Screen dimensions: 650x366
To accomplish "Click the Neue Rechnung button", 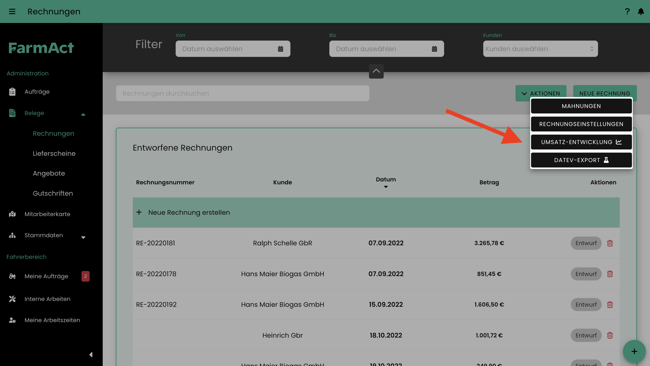I will click(x=605, y=93).
